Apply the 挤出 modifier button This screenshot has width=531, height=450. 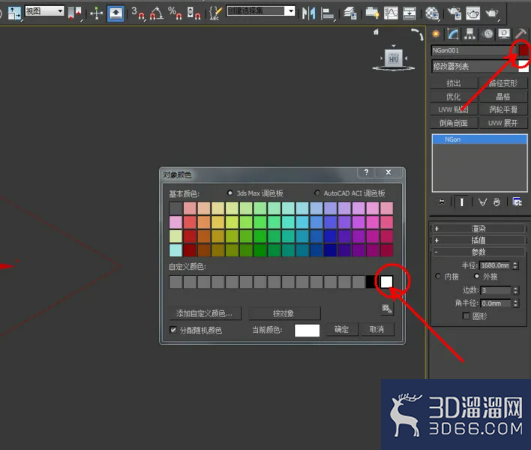pyautogui.click(x=454, y=83)
